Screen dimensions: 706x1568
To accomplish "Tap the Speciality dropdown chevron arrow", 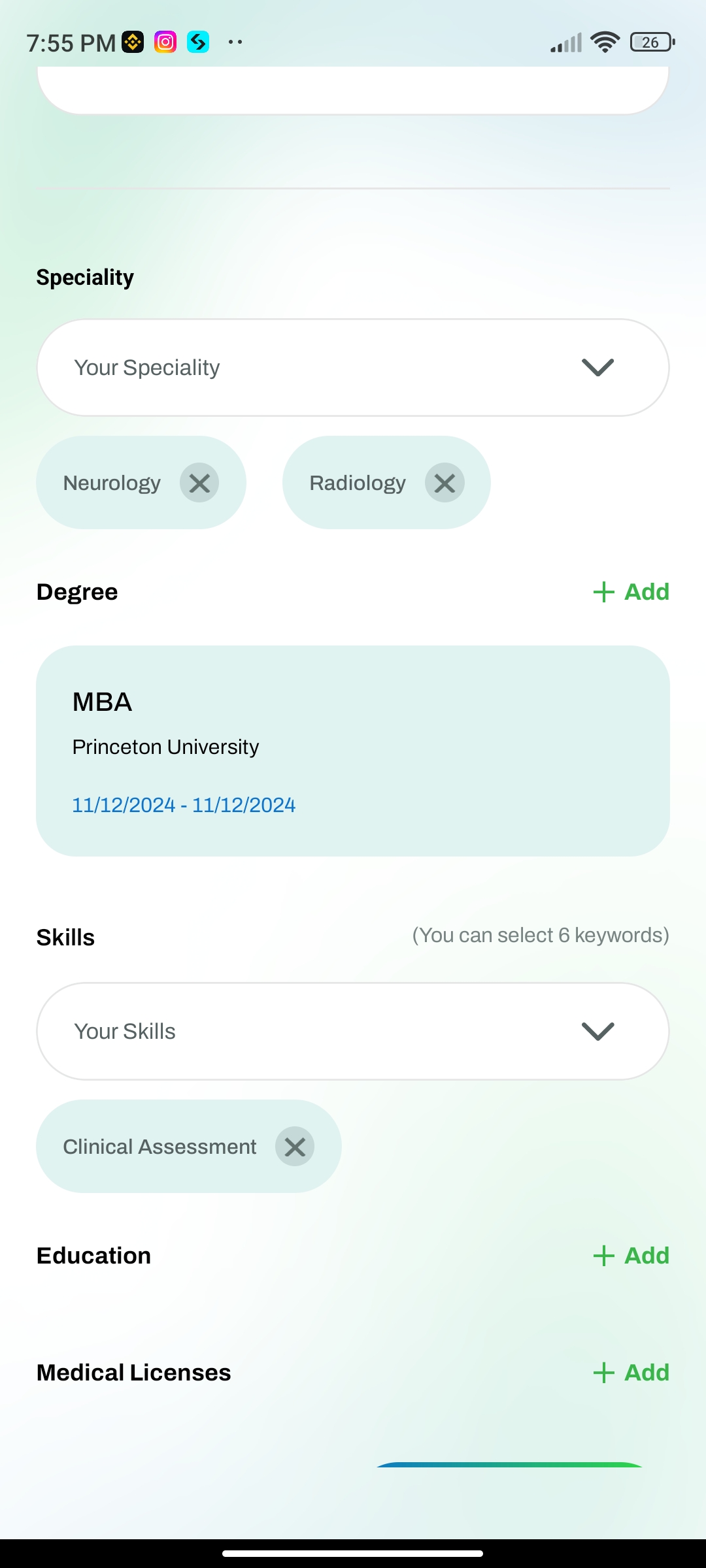I will tap(597, 367).
